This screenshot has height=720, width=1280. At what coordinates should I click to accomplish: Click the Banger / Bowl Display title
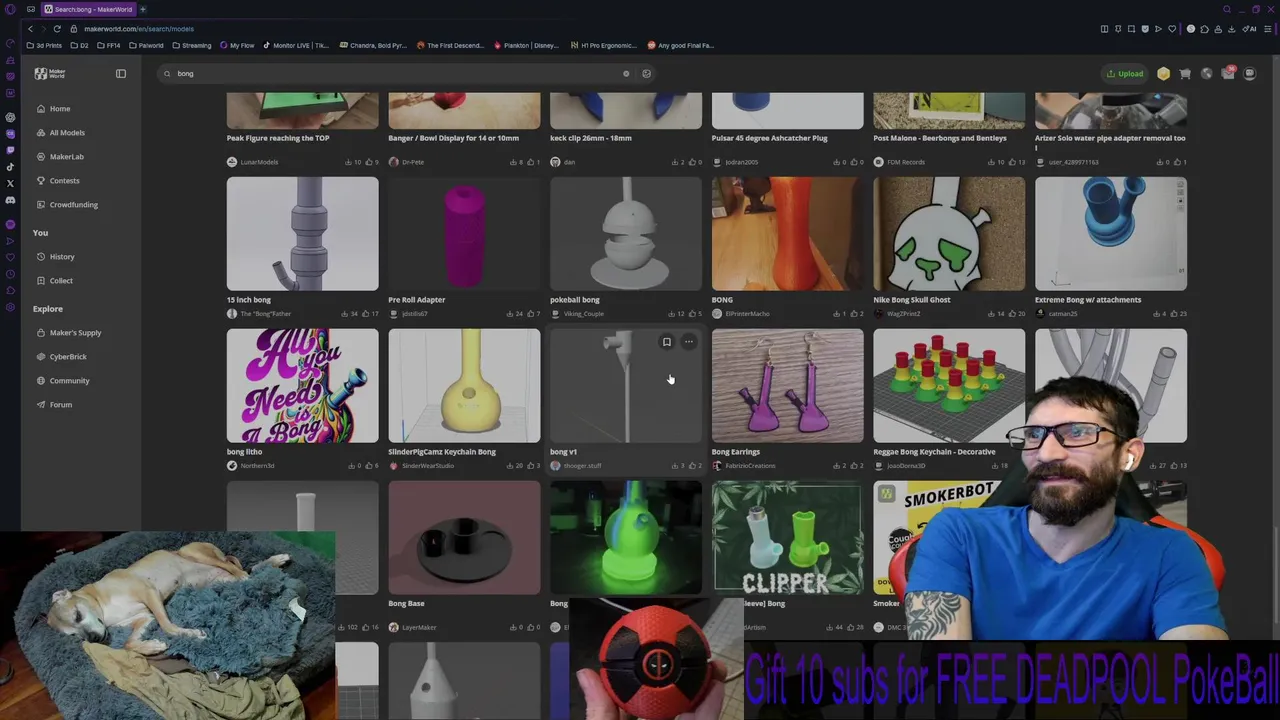click(453, 138)
